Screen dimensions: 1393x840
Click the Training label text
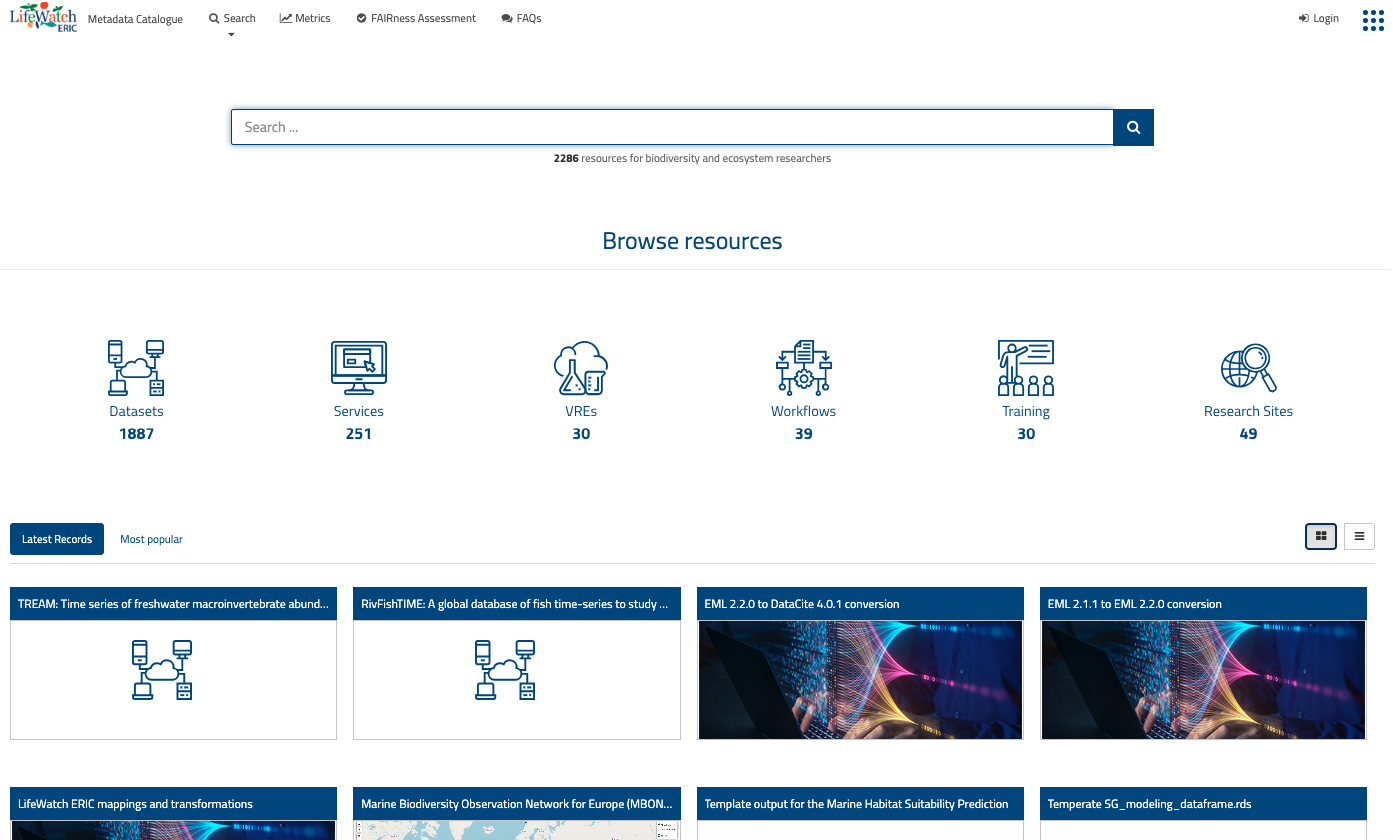tap(1026, 411)
